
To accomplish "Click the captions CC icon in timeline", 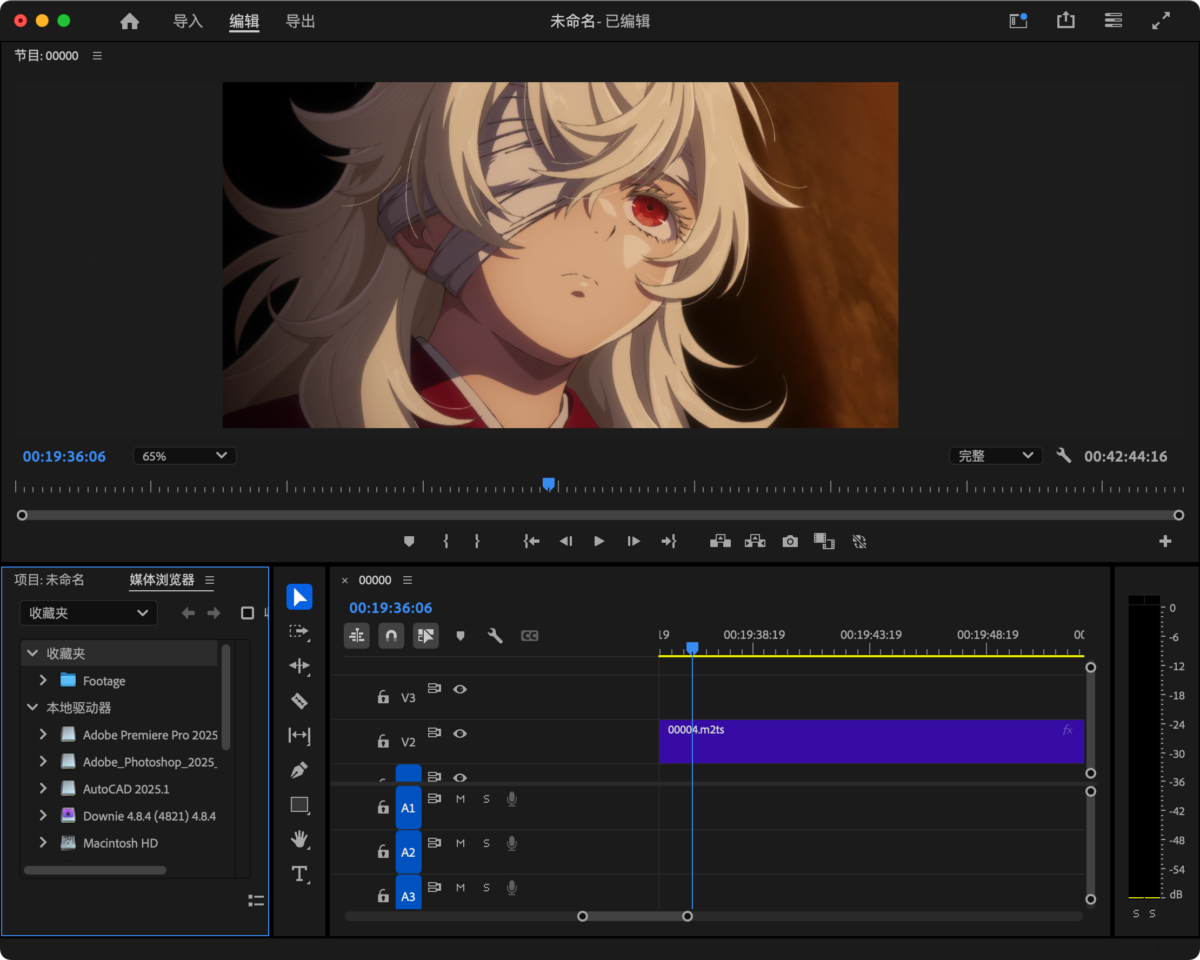I will point(530,635).
